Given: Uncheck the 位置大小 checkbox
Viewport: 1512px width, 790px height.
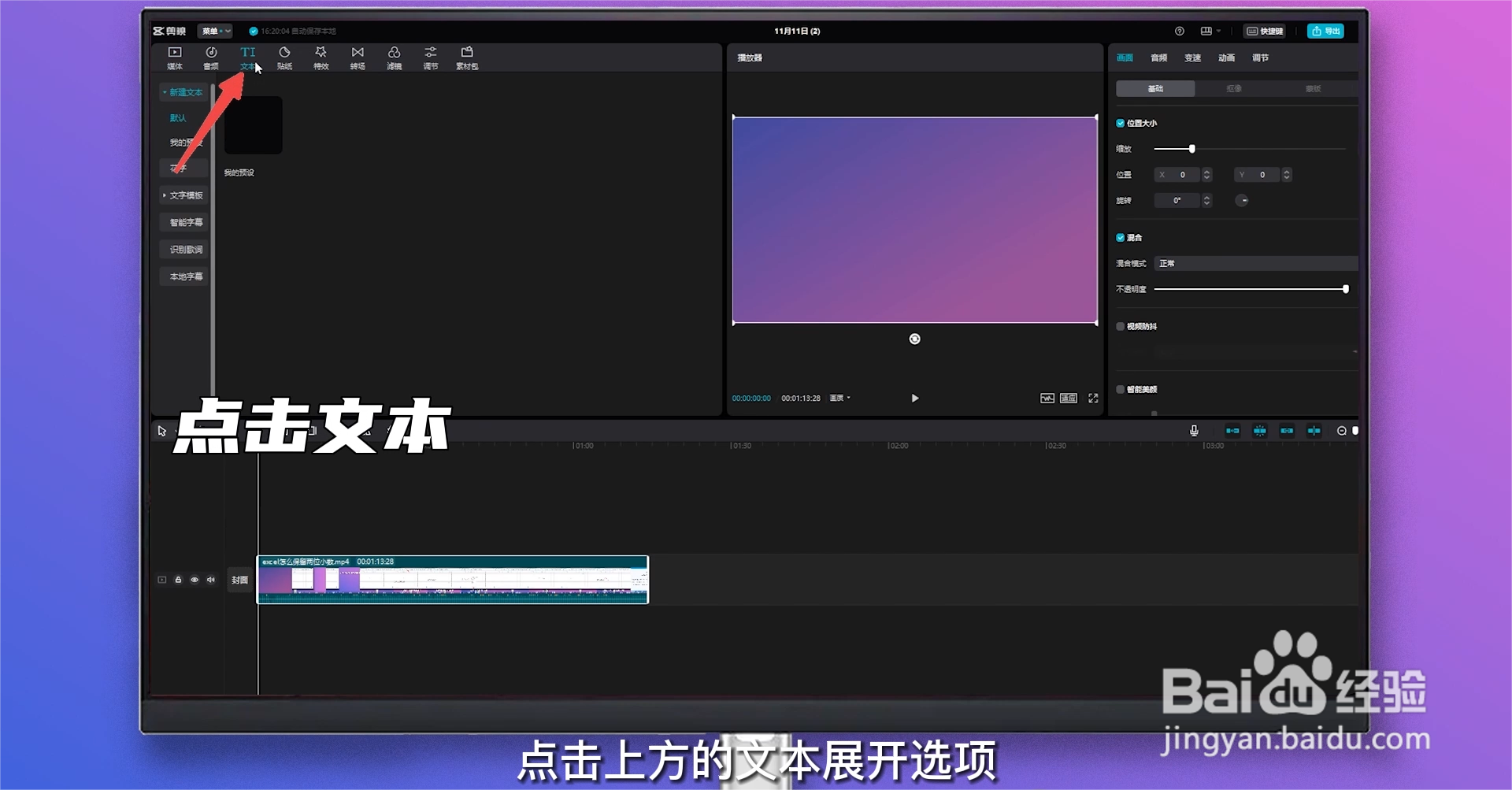Looking at the screenshot, I should [x=1120, y=123].
